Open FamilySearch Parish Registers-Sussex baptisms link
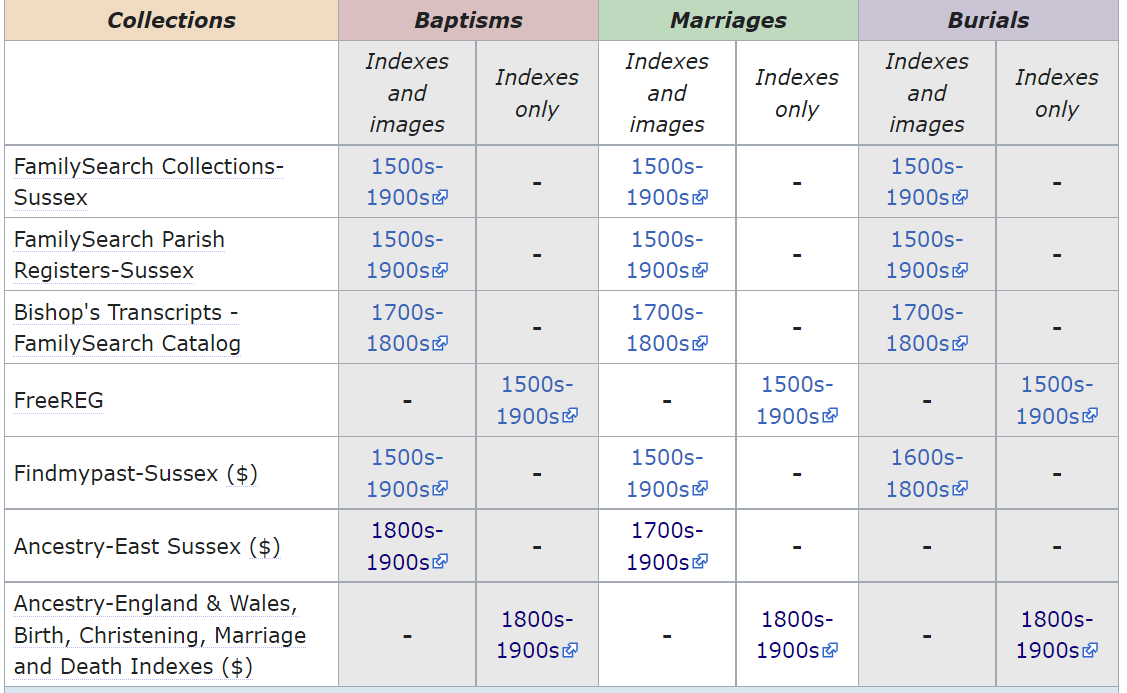Screen dimensions: 1127x693 407,254
